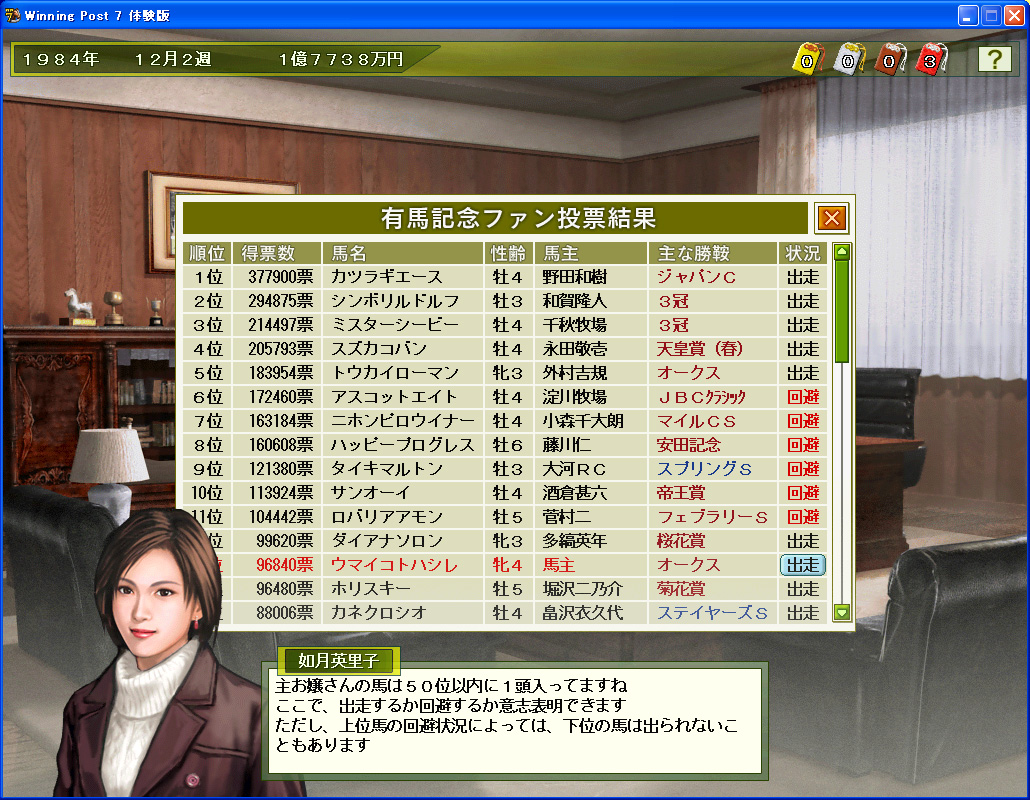
Task: Open help with the question mark button
Action: coord(995,59)
